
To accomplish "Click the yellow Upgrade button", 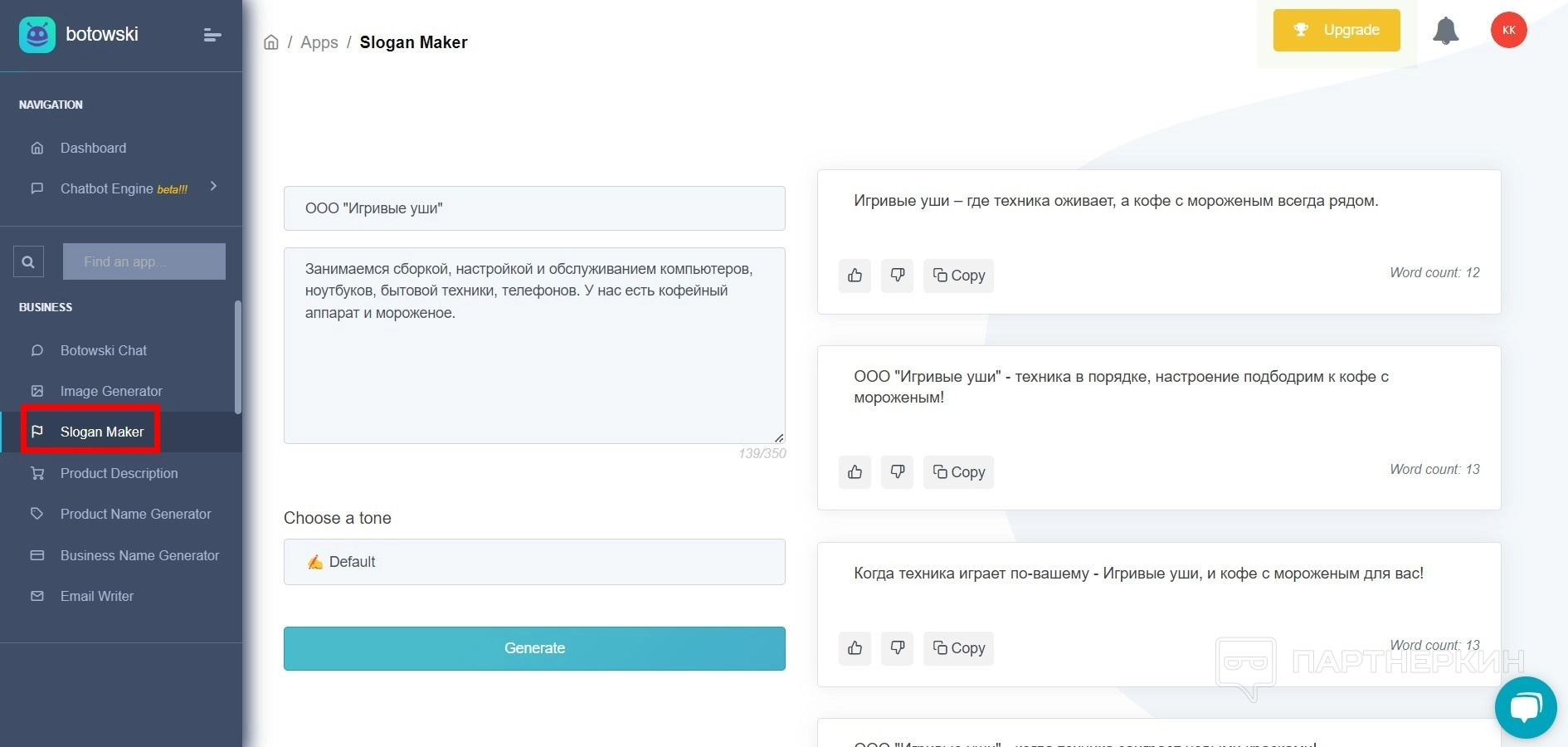I will (1337, 31).
